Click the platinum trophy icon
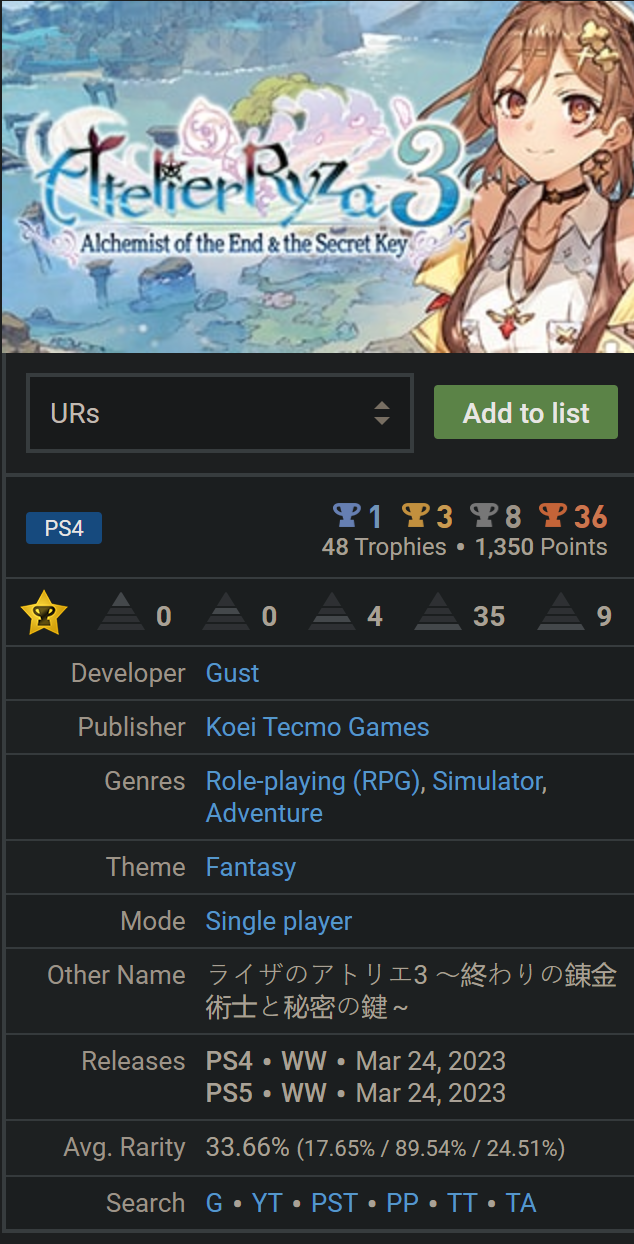Screen dimensions: 634x1244 (346, 515)
